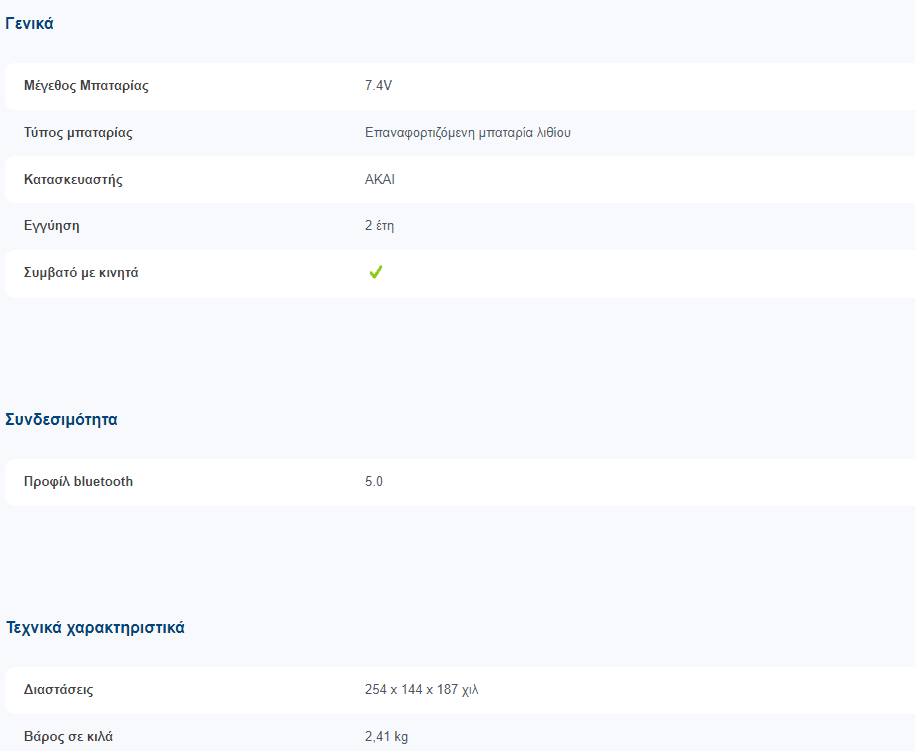
Task: Select the Τεχνικά χαρακτηριστικά section heading
Action: pos(95,628)
